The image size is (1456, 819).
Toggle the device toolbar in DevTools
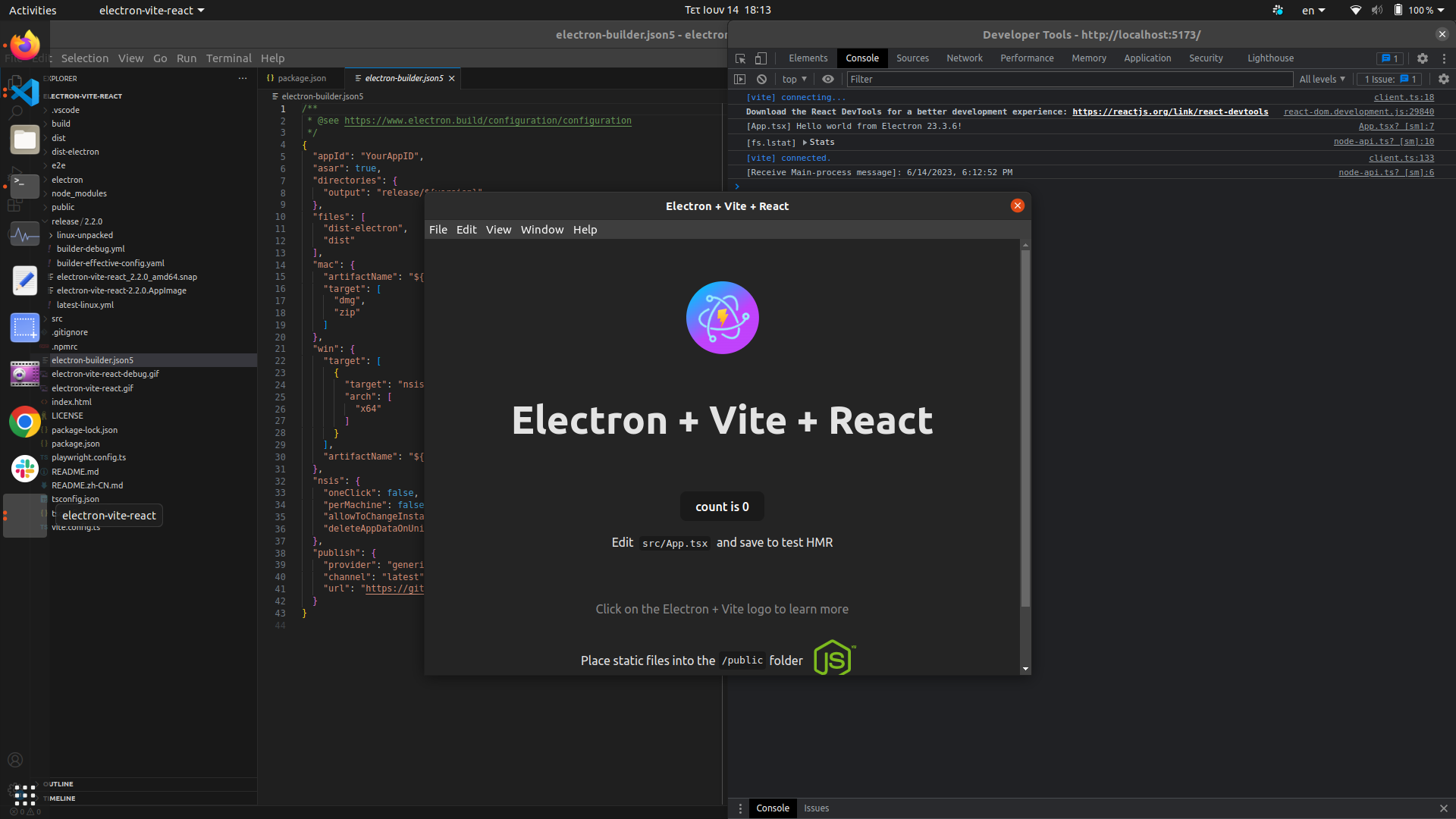tap(761, 58)
